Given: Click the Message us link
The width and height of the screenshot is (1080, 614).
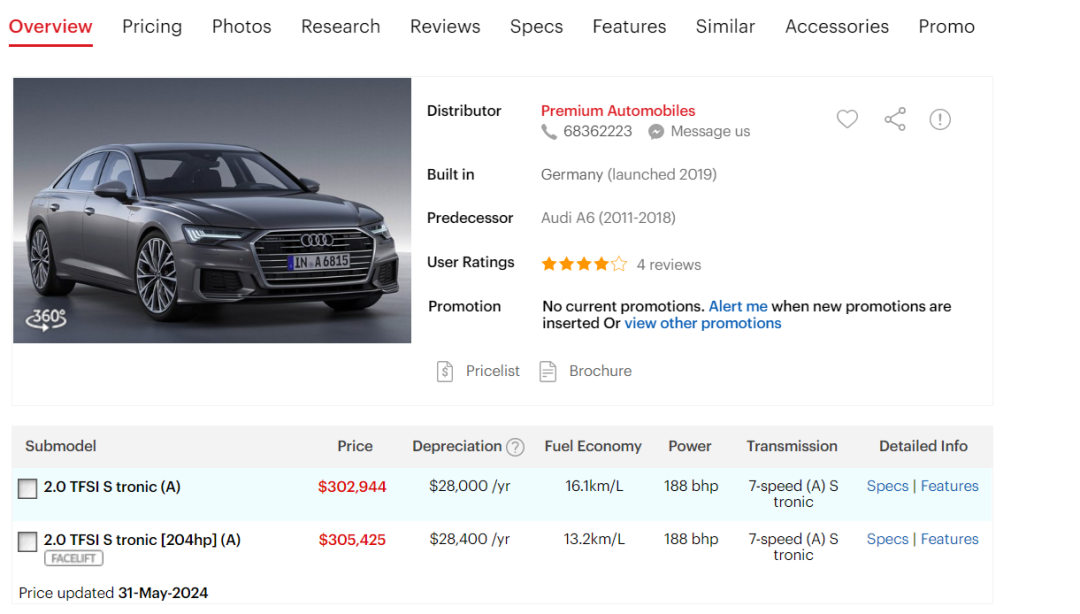Looking at the screenshot, I should (710, 132).
